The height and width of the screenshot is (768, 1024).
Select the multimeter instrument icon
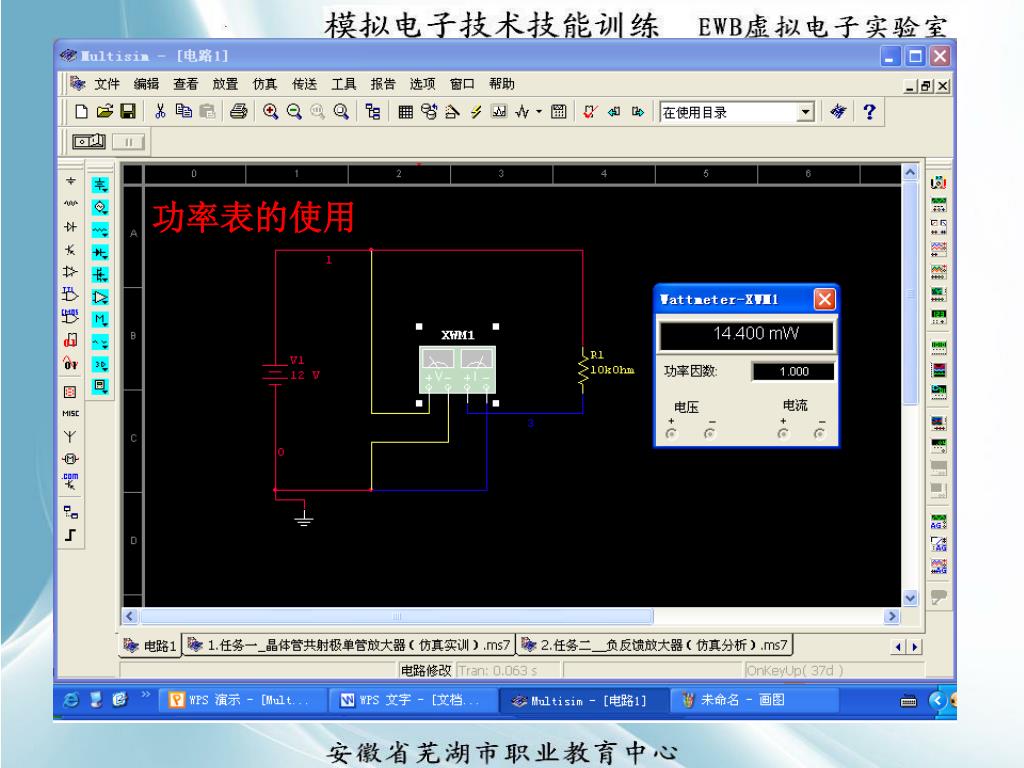tap(938, 182)
